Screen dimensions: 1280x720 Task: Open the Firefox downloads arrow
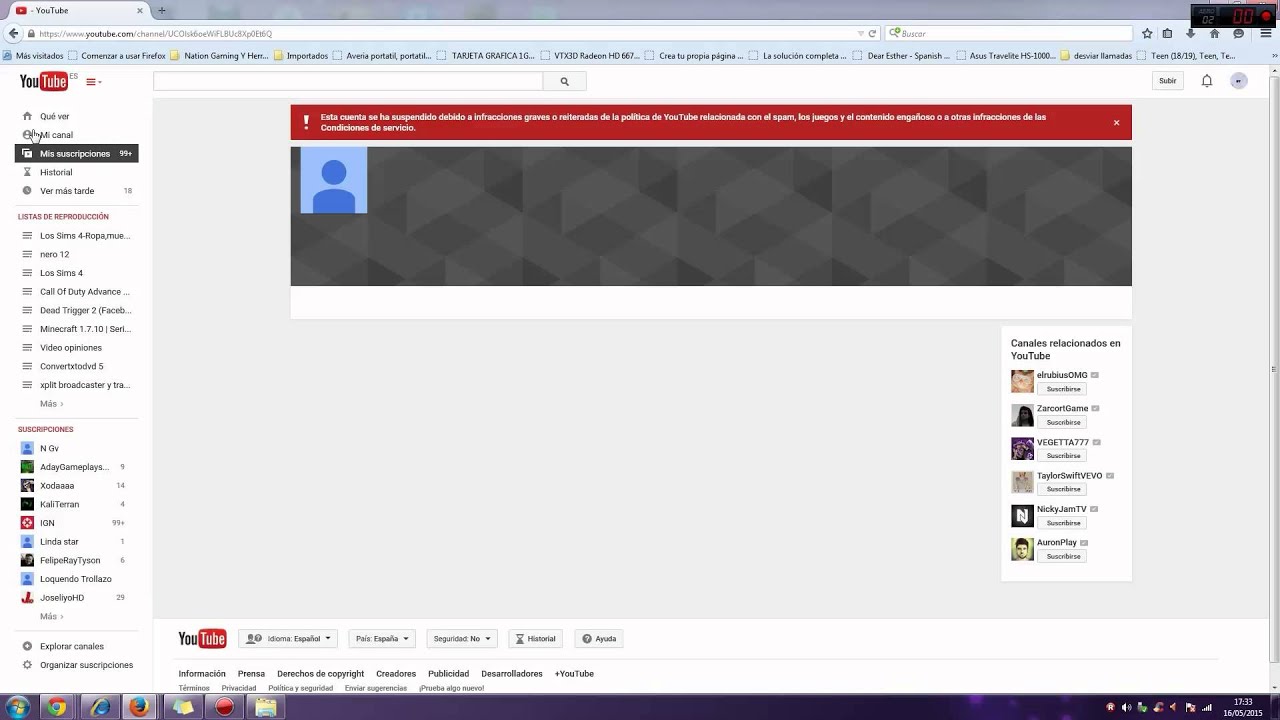1190,33
